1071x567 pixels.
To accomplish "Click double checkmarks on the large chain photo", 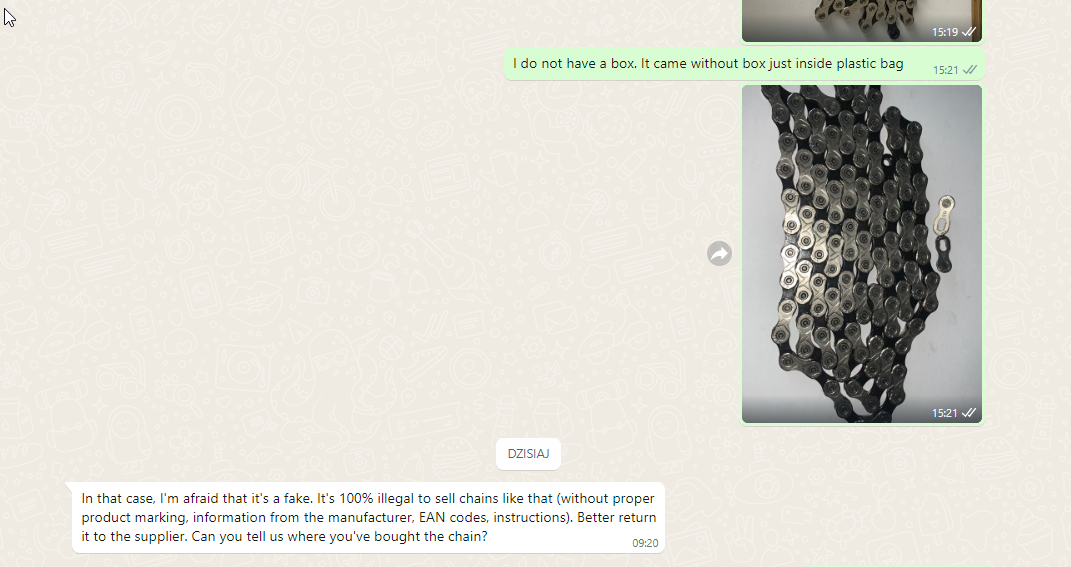I will click(969, 413).
